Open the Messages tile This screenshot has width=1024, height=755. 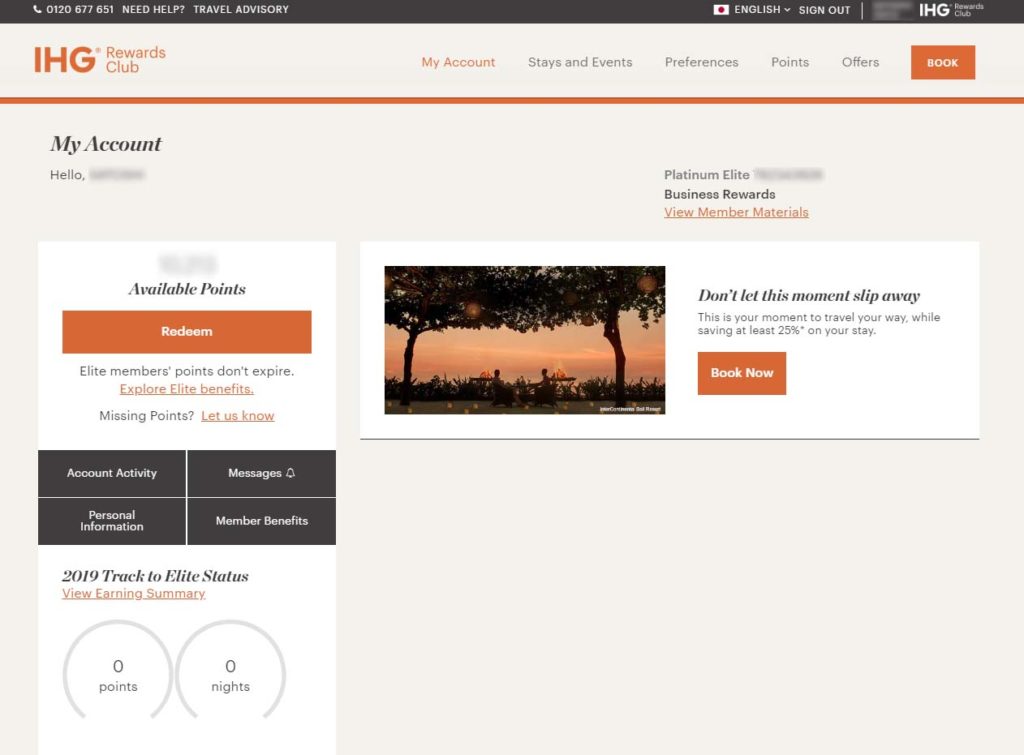(262, 473)
